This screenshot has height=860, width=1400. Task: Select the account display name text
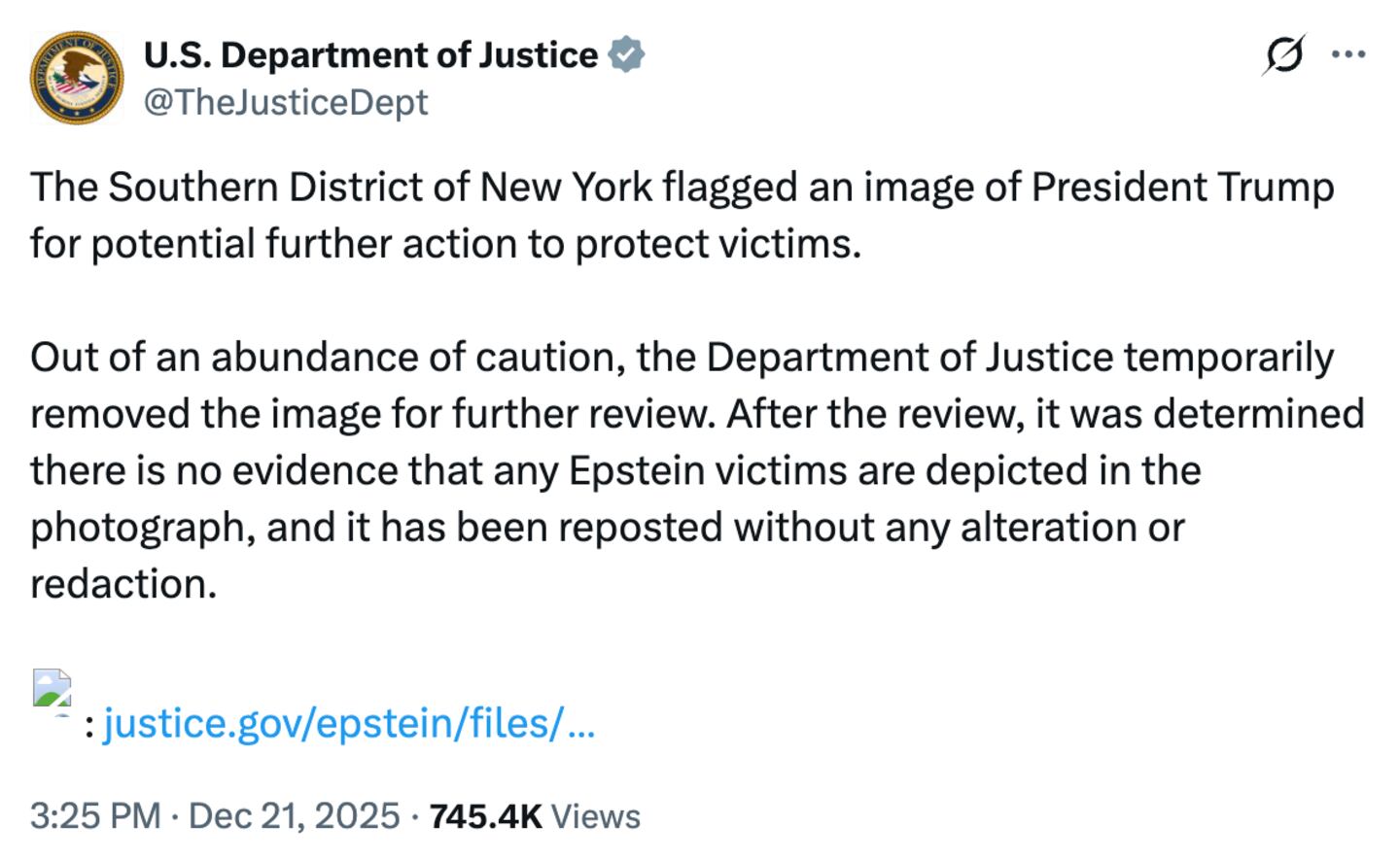[369, 54]
